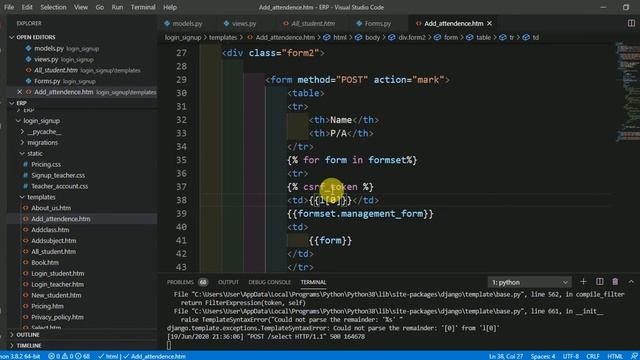Click the split editor icon
The width and height of the screenshot is (640, 360).
631,23
